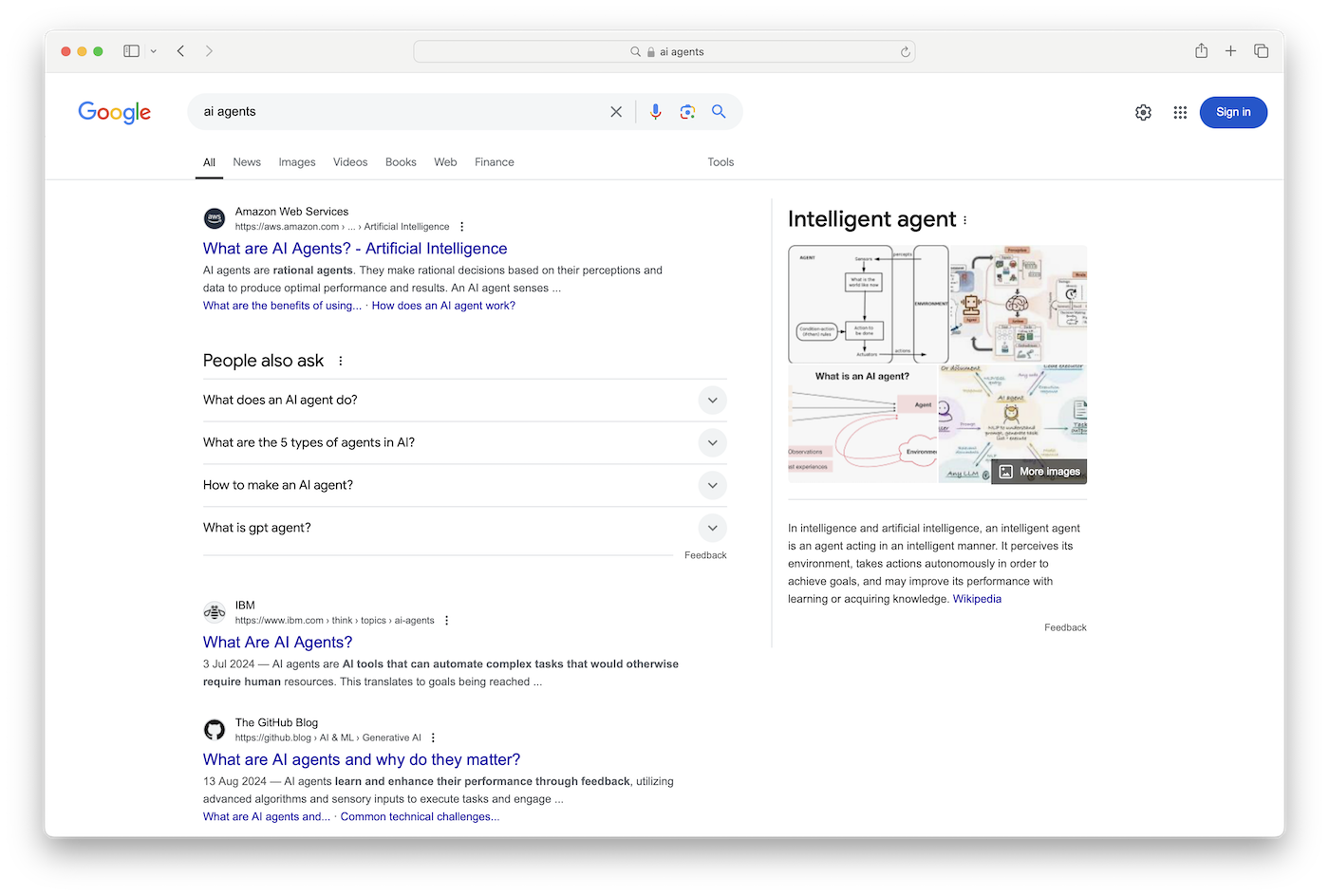This screenshot has height=896, width=1329.
Task: Open the agent block diagram thumbnail
Action: tap(869, 305)
